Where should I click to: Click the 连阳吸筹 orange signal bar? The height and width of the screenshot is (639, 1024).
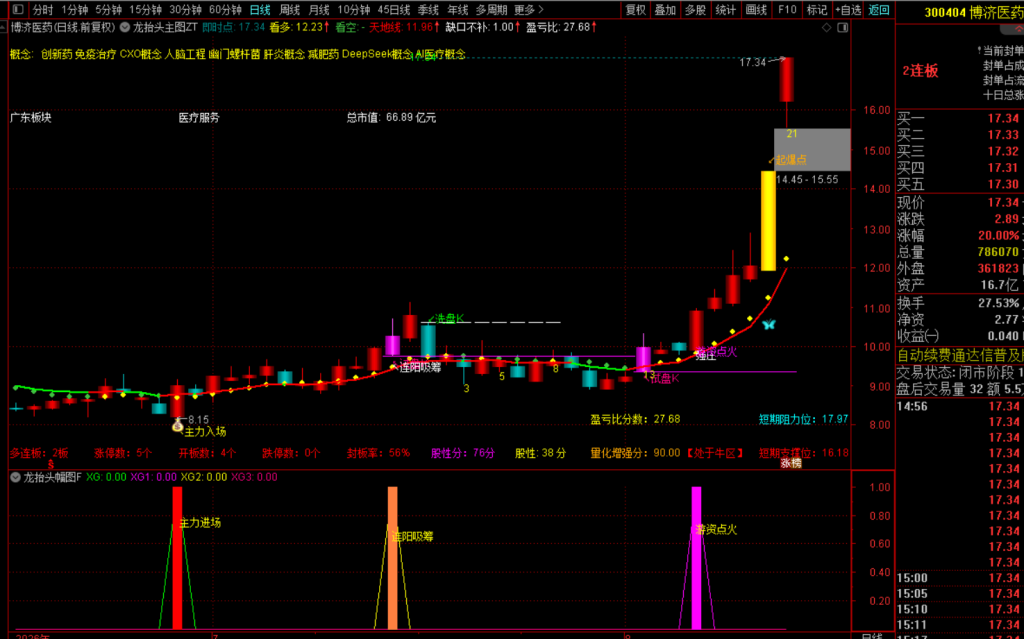click(392, 558)
